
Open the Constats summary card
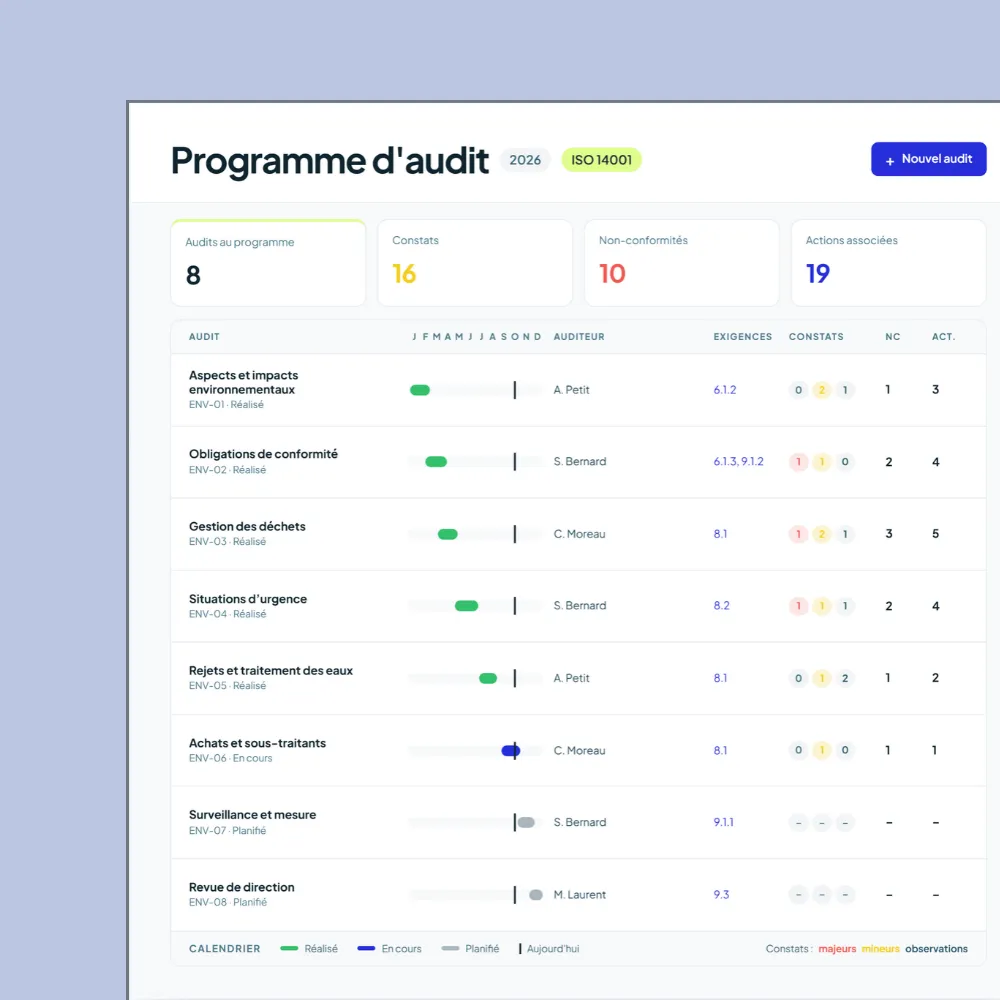(x=474, y=263)
